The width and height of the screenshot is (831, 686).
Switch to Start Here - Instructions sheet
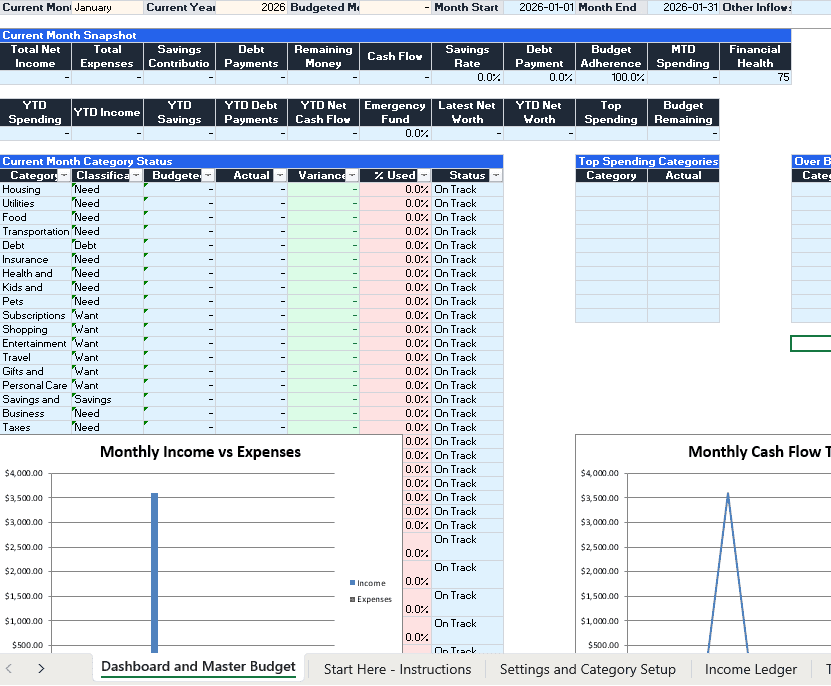coord(397,669)
